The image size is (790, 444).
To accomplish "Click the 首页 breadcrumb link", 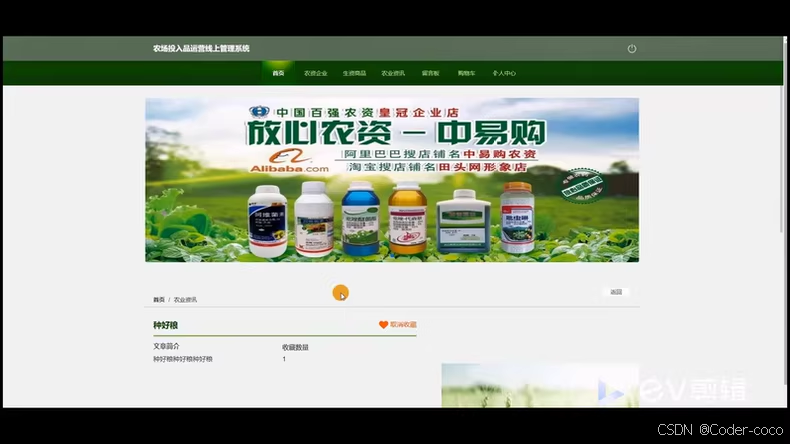I will [x=159, y=299].
